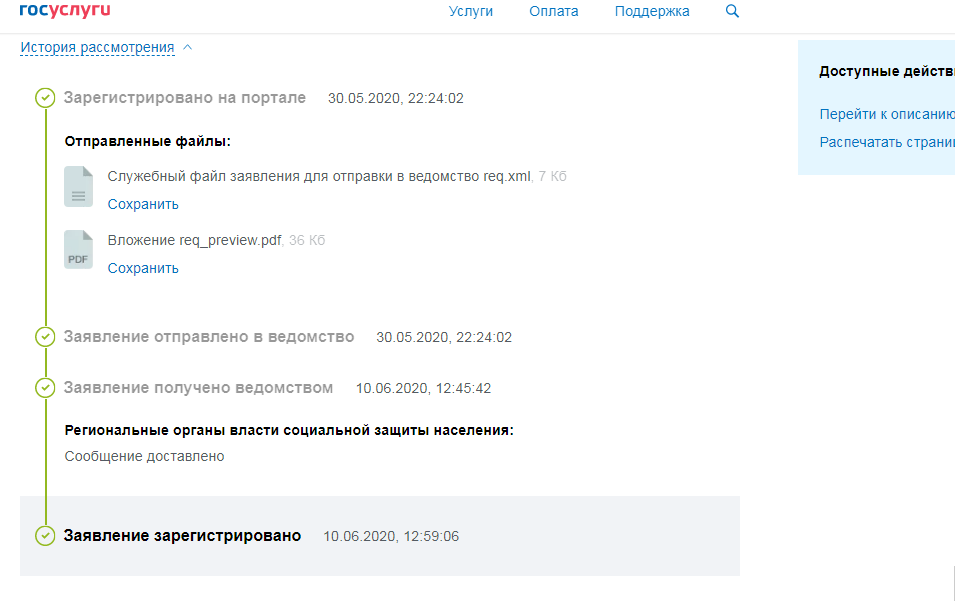Click checkmark icon beside 'Заявление отправлено в ведомство'
955x601 pixels.
click(x=45, y=337)
